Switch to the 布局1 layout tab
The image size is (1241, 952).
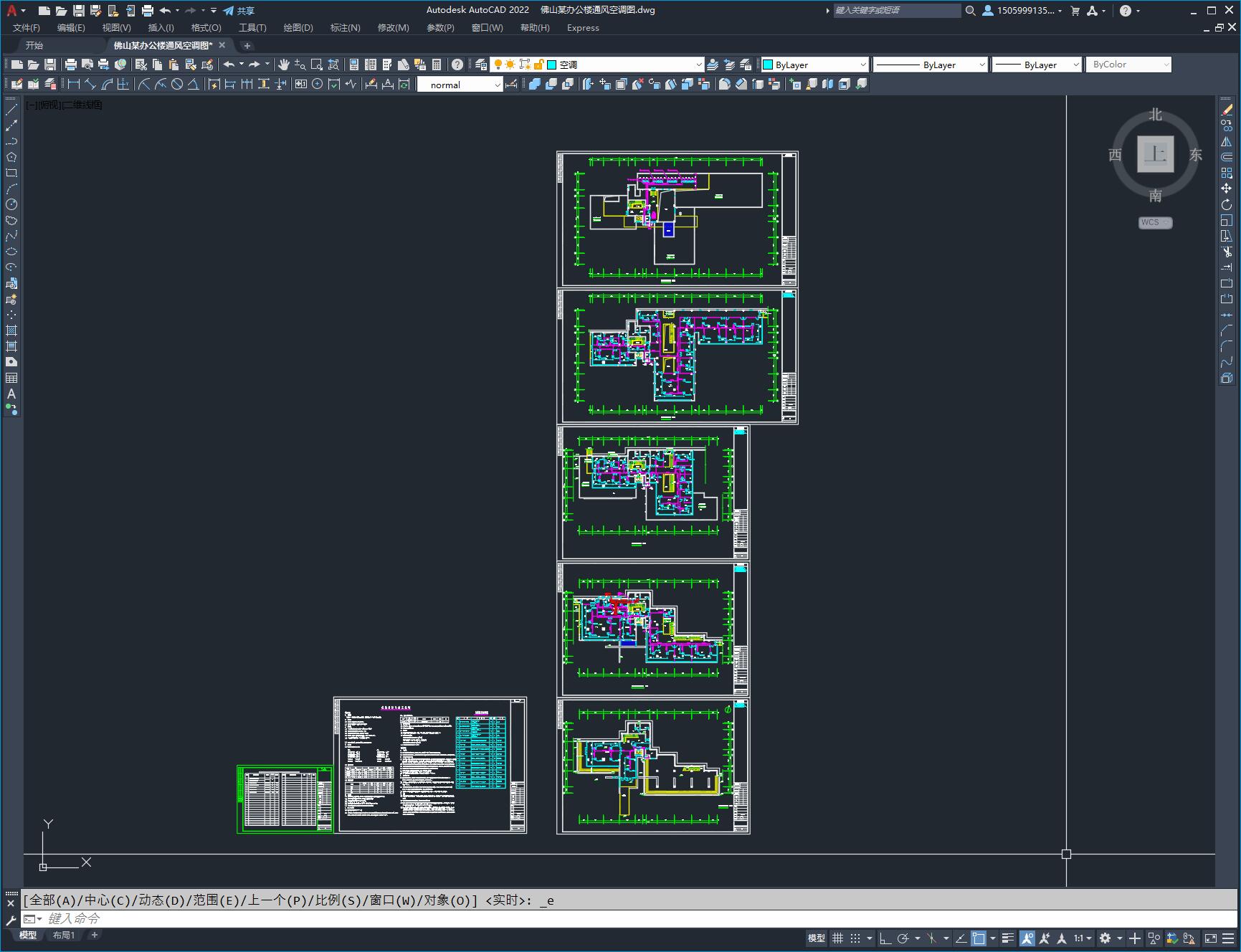point(64,935)
